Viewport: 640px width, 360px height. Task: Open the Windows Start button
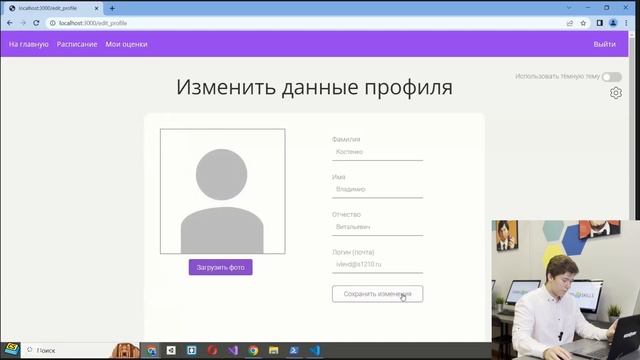click(11, 350)
